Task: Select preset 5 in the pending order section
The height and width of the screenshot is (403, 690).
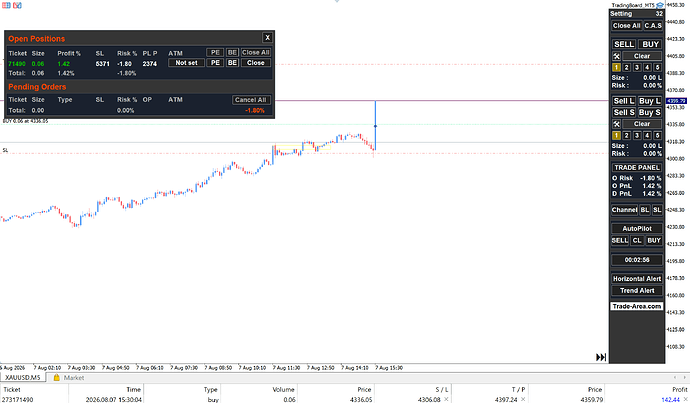Action: pyautogui.click(x=657, y=136)
